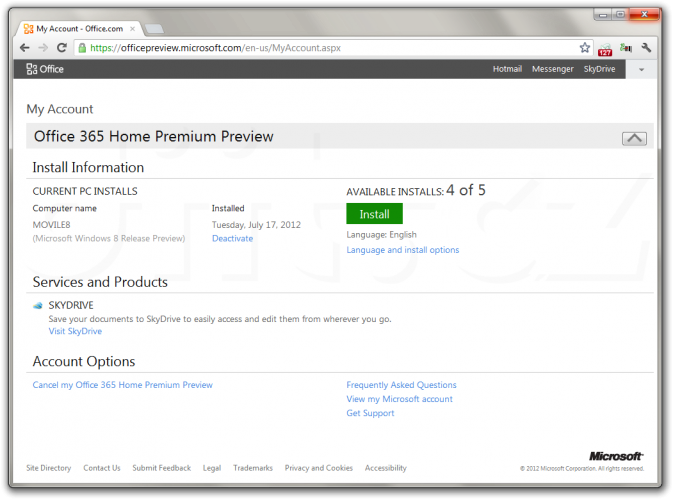The image size is (673, 500).
Task: Click the address bar URL
Action: (215, 48)
